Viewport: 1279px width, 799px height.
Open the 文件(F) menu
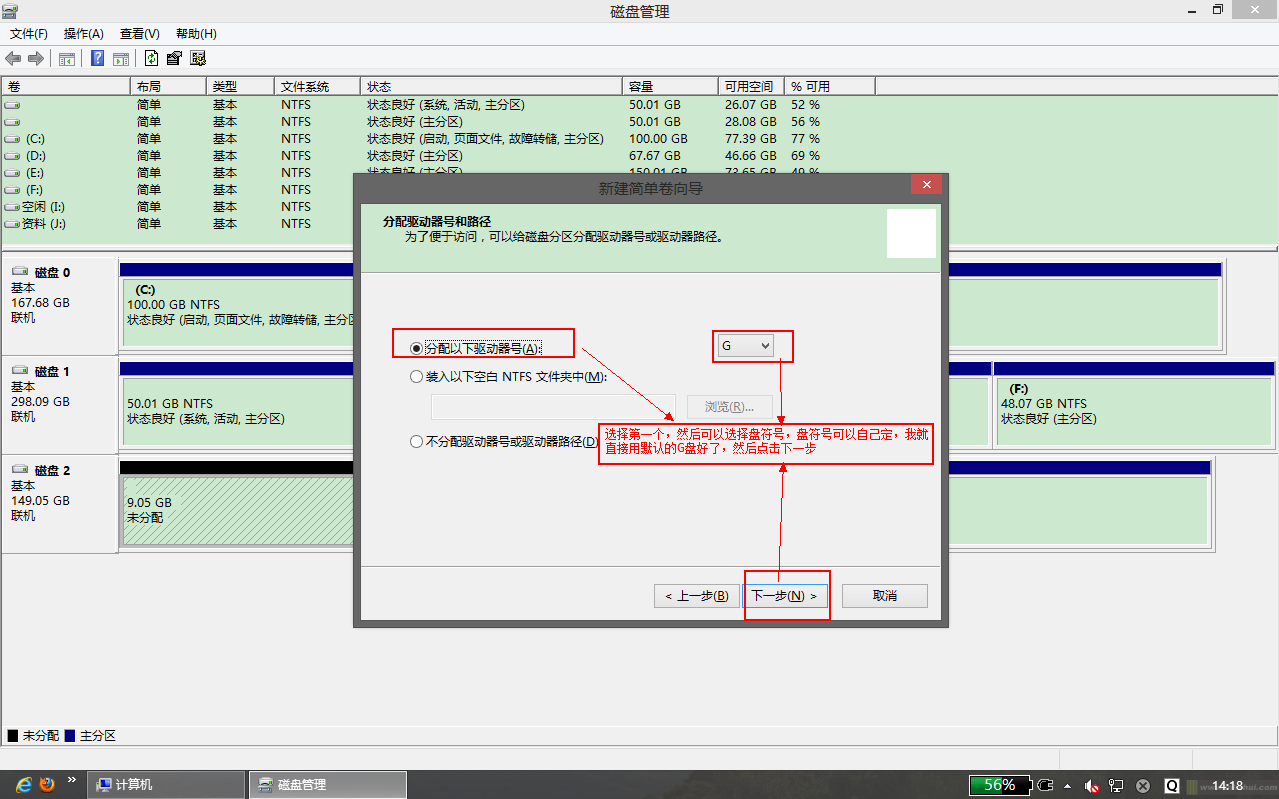pyautogui.click(x=29, y=34)
